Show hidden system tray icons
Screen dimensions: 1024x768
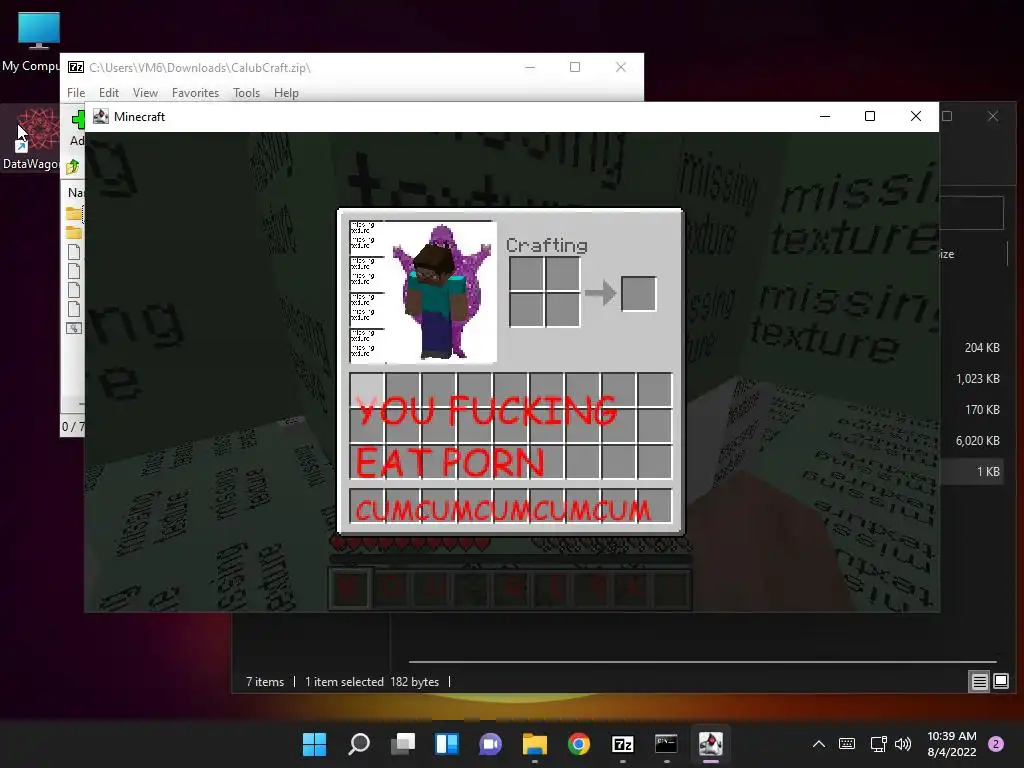point(818,744)
